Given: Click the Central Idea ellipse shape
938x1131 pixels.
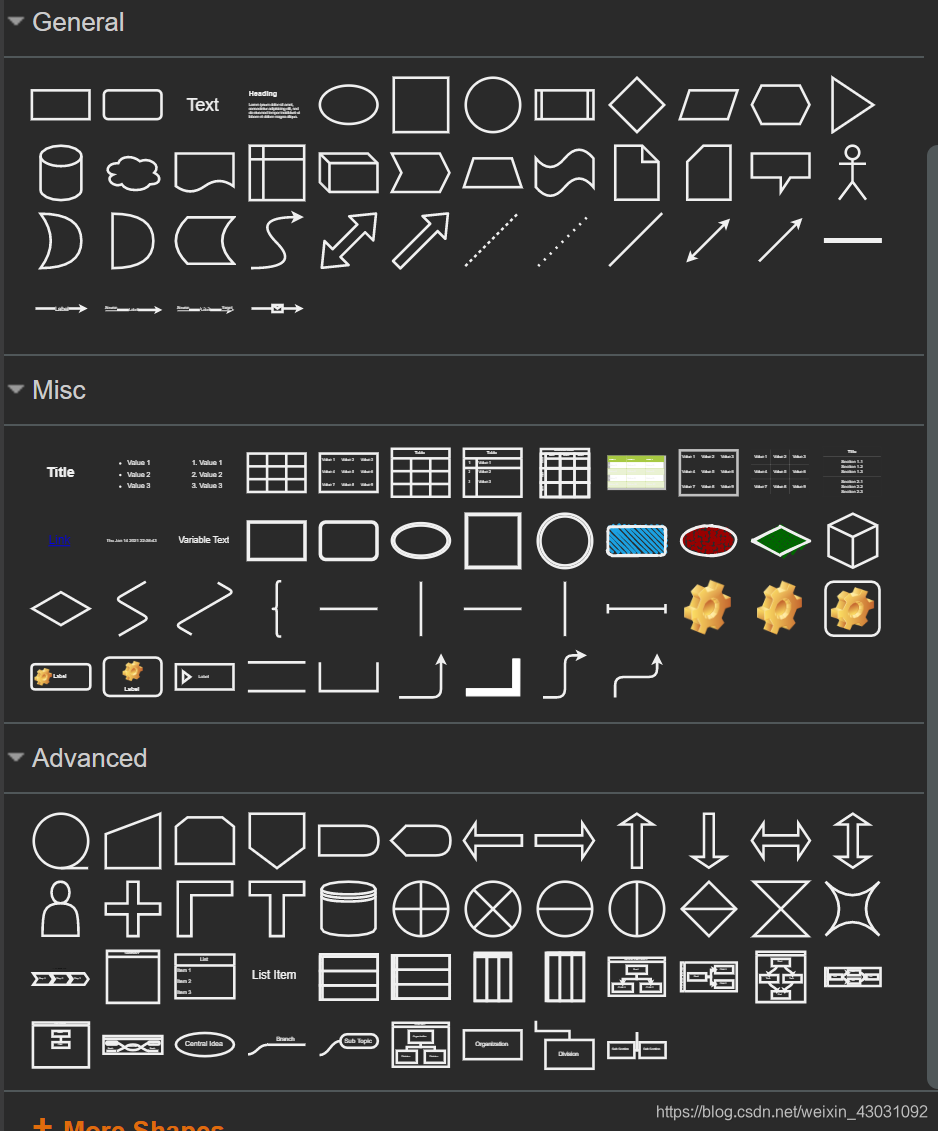Looking at the screenshot, I should [x=205, y=1044].
